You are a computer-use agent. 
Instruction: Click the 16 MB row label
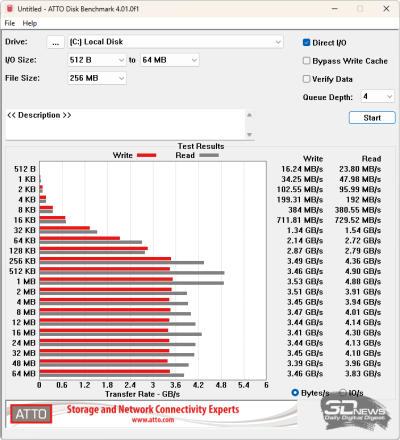click(24, 333)
